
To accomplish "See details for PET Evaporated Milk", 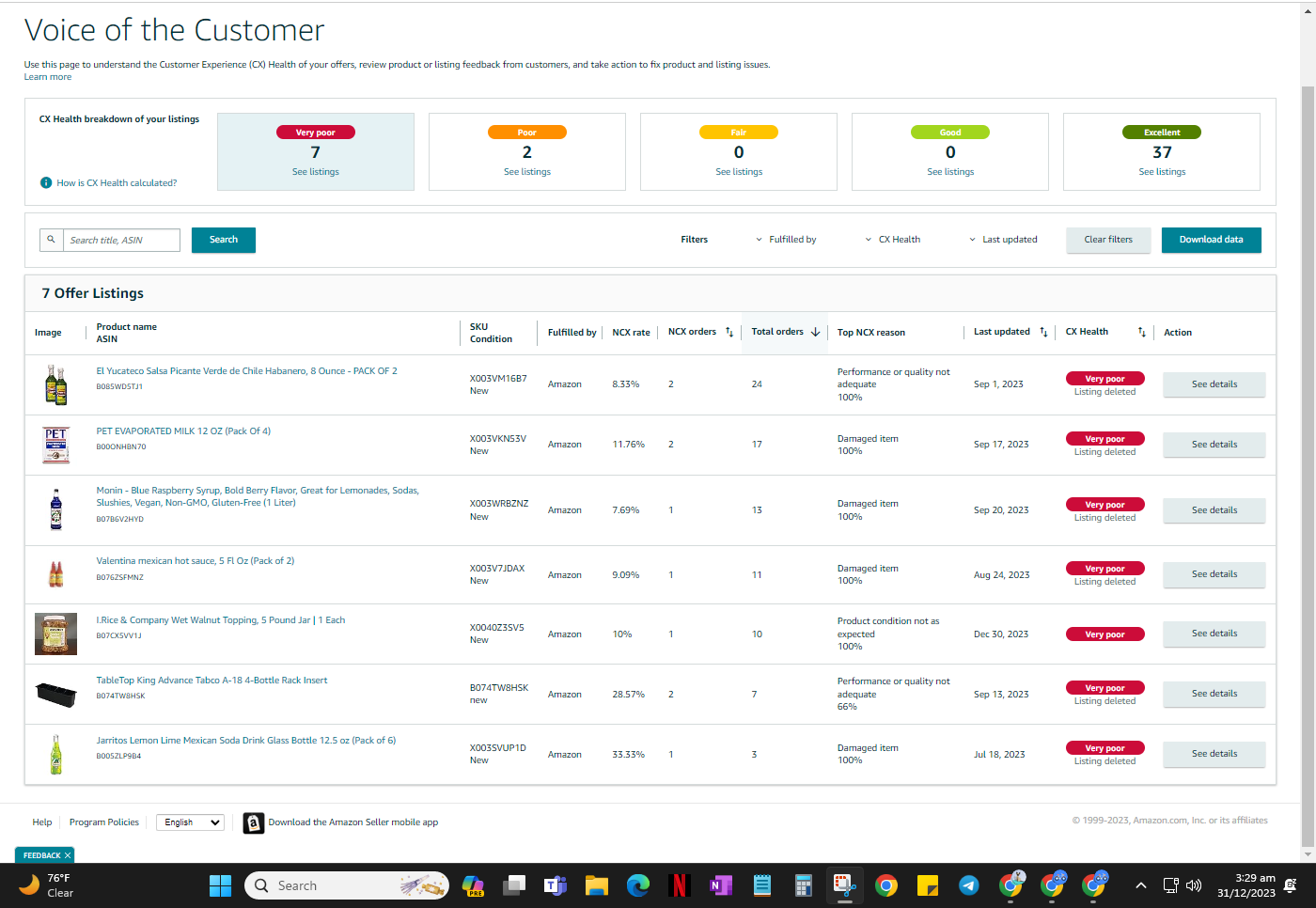I will coord(1214,445).
